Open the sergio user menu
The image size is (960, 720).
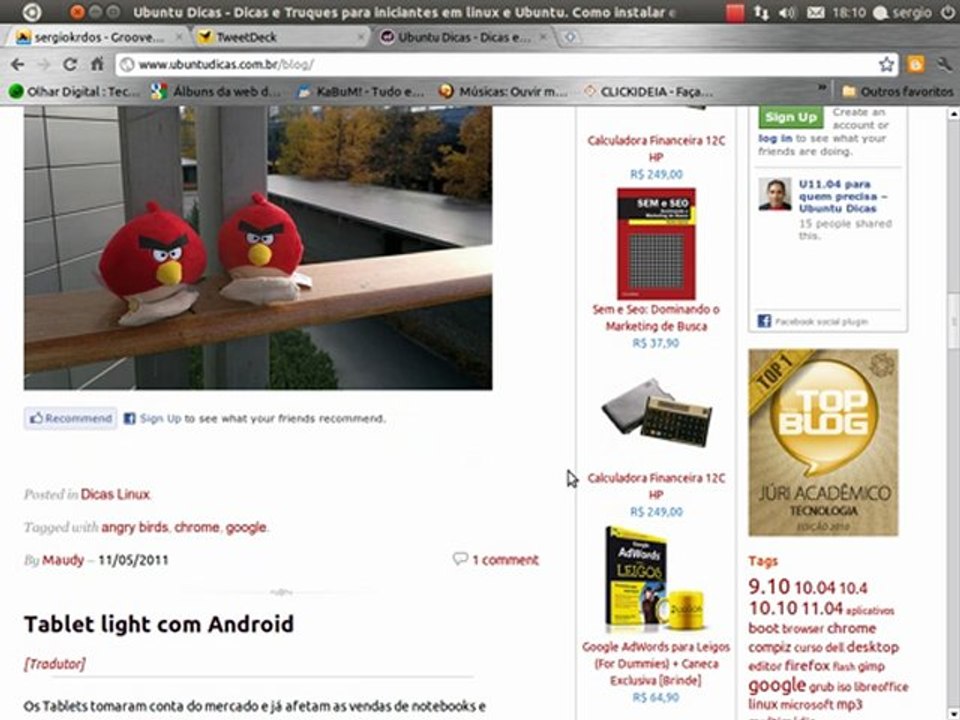point(902,12)
